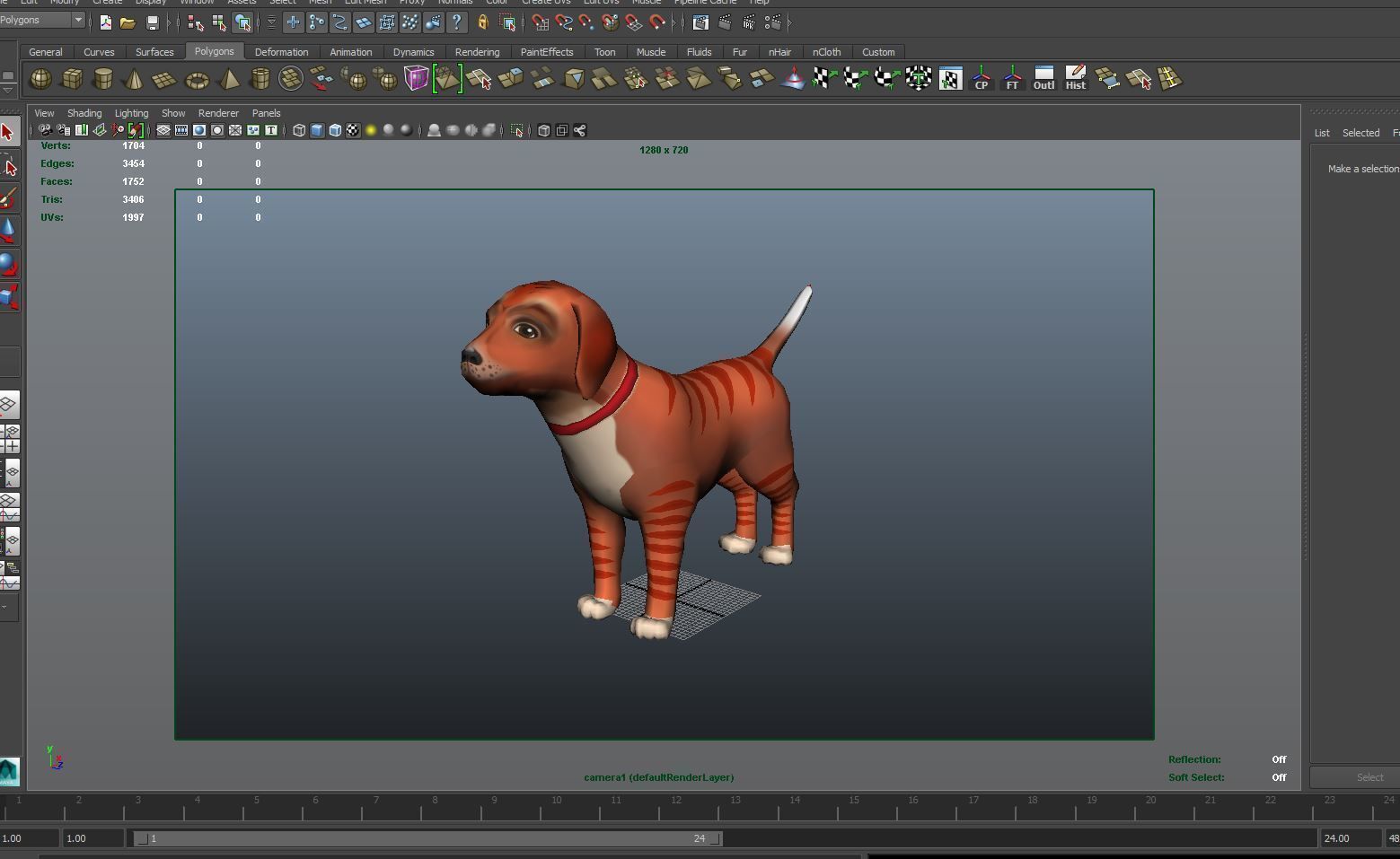Toggle use all lights yellow bulb
The height and width of the screenshot is (859, 1400).
371,130
